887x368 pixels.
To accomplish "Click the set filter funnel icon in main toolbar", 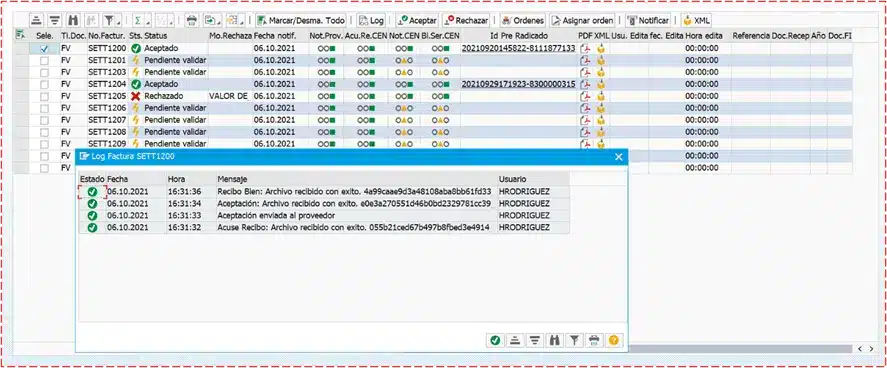I will click(109, 20).
